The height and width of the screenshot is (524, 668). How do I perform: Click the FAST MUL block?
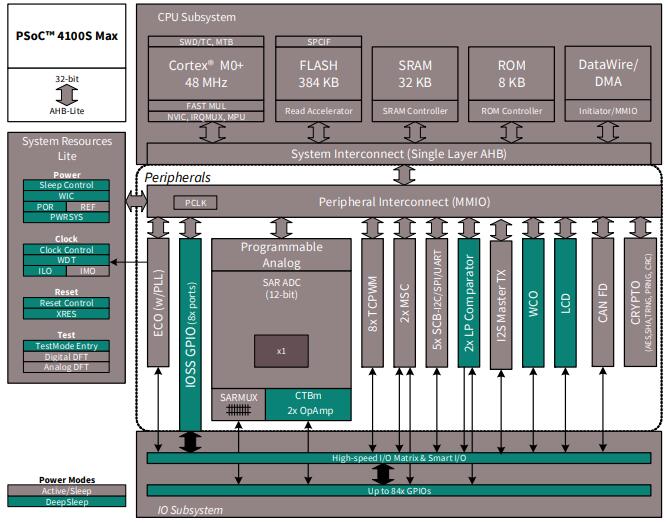click(x=206, y=106)
